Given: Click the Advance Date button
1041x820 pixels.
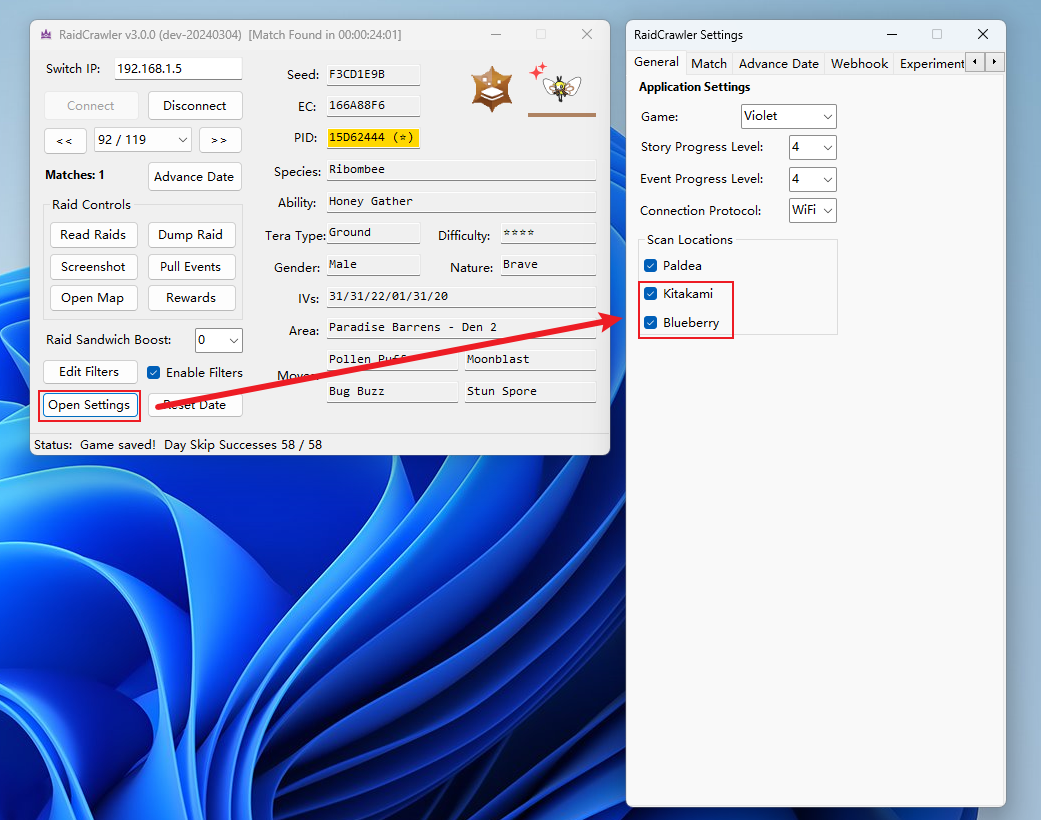Looking at the screenshot, I should click(194, 176).
